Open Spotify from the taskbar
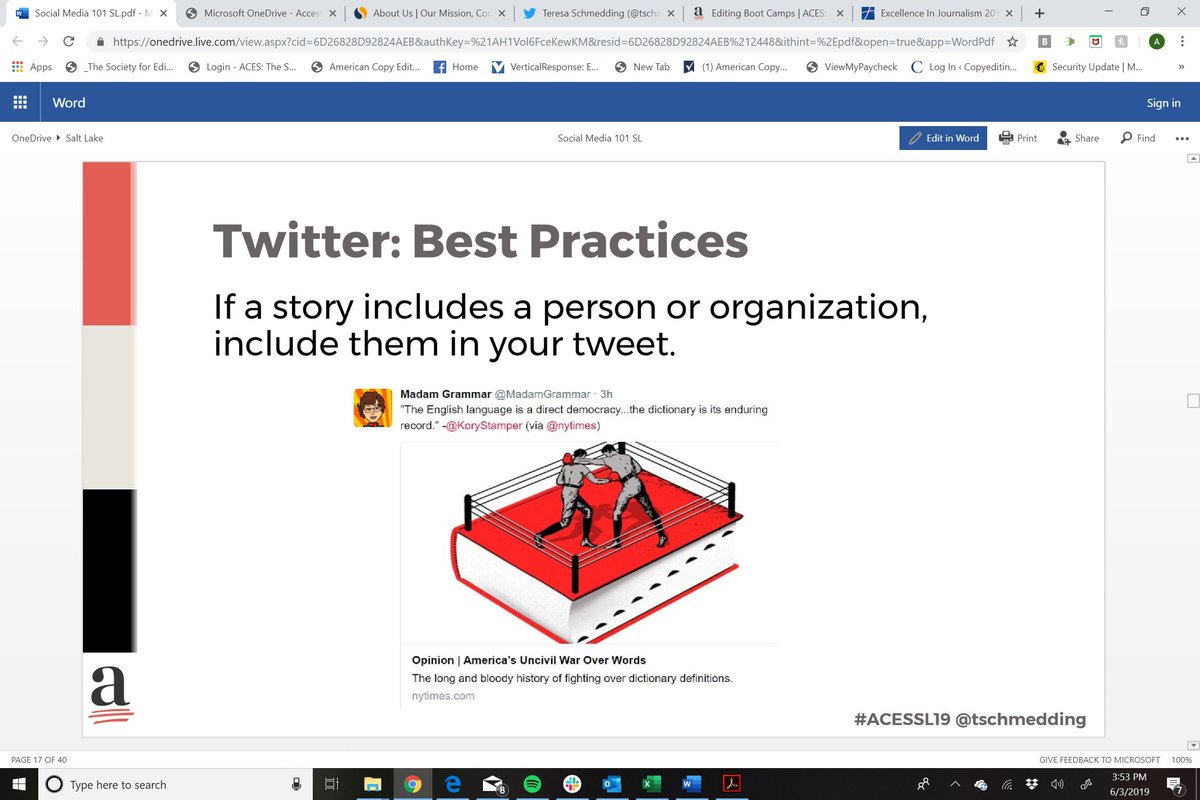Image resolution: width=1200 pixels, height=800 pixels. (x=531, y=784)
